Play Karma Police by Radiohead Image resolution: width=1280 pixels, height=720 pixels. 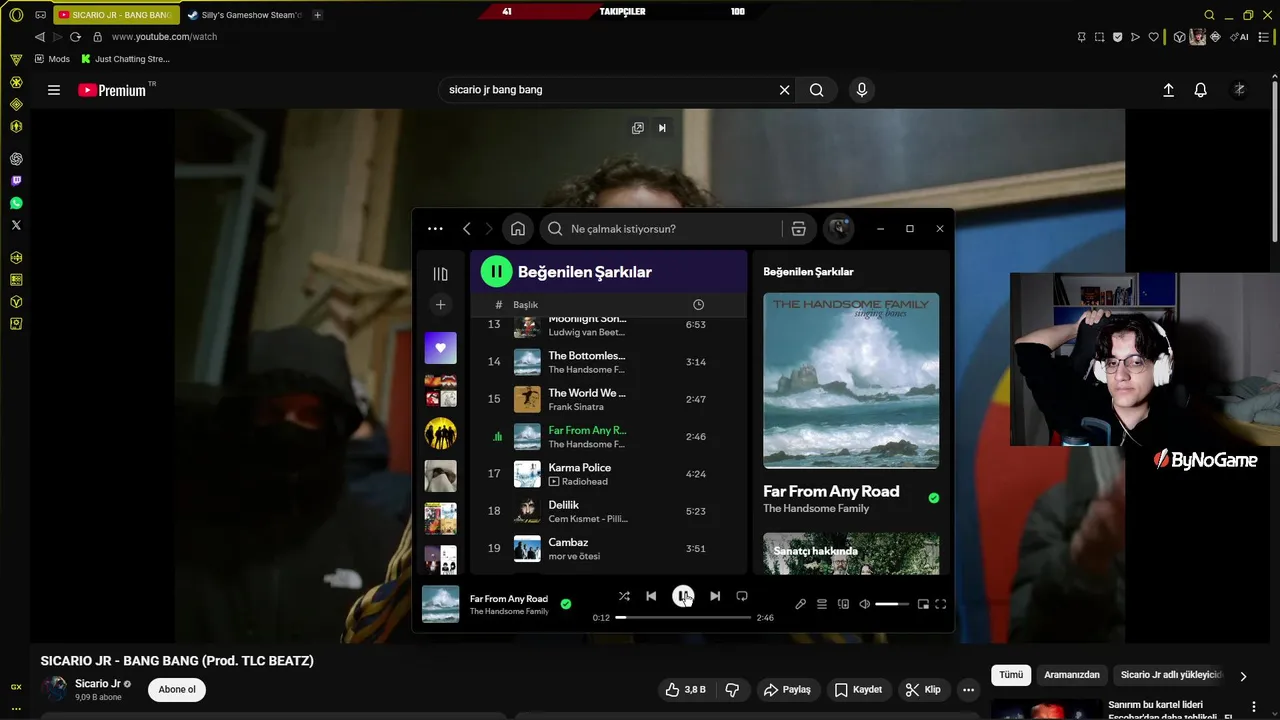[x=609, y=474]
